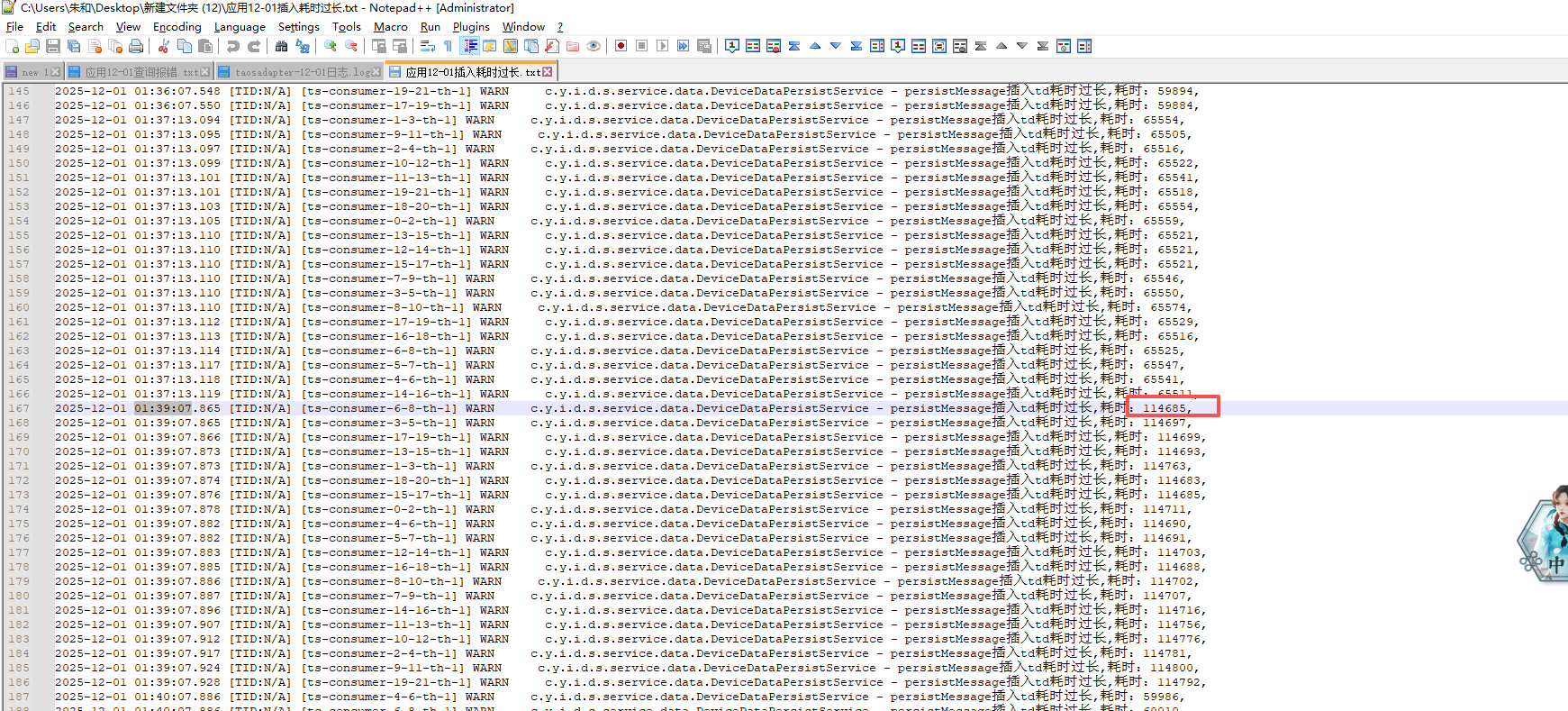The image size is (1568, 711).
Task: Start macro recording with red dot icon
Action: pyautogui.click(x=621, y=46)
